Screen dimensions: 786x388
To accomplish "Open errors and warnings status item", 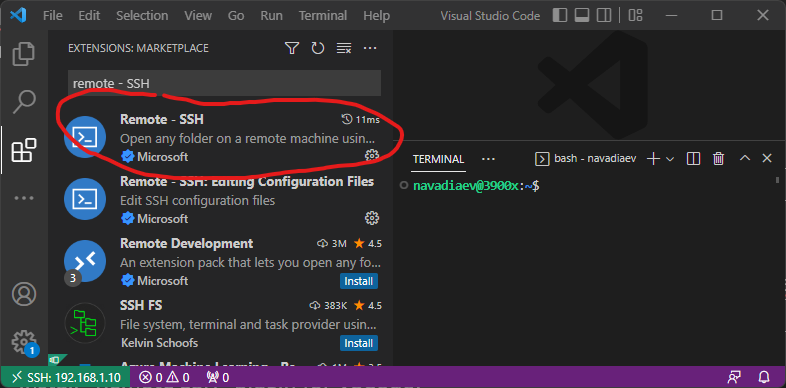I will click(164, 377).
